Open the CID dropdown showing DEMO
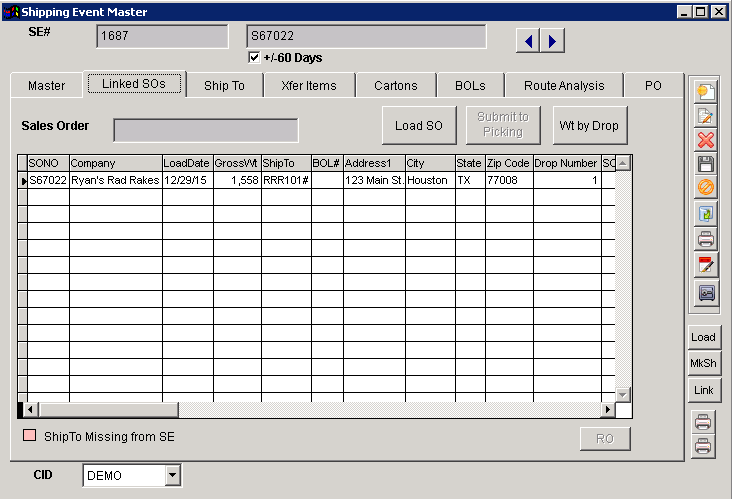Image resolution: width=732 pixels, height=499 pixels. click(x=172, y=475)
